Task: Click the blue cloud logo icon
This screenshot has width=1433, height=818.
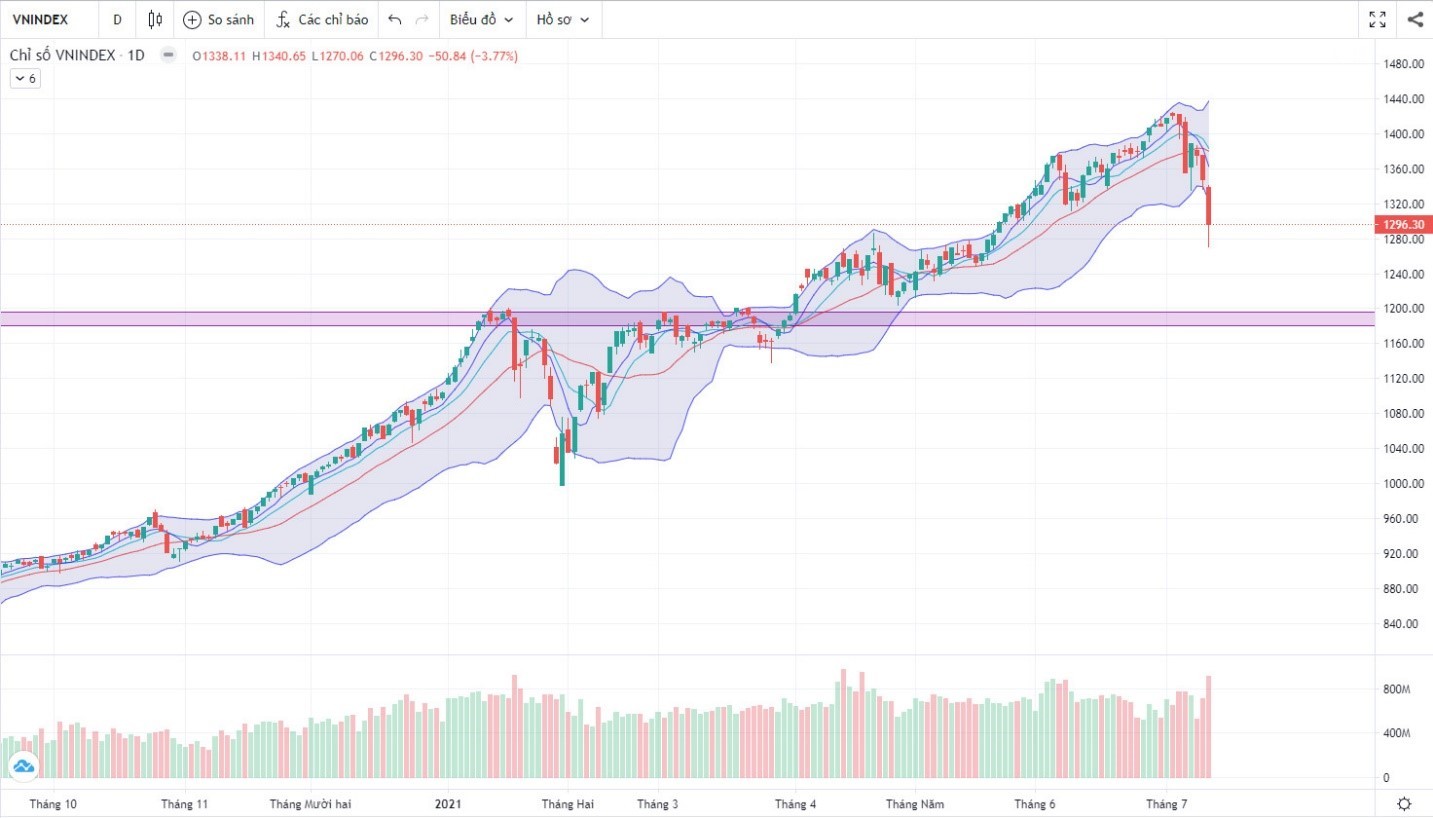Action: coord(22,767)
